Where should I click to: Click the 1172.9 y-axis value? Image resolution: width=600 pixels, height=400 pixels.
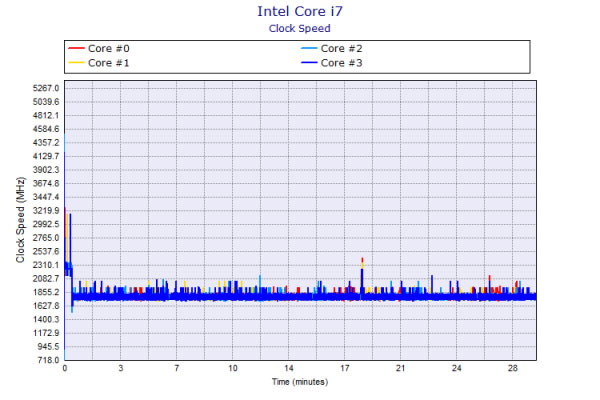[x=46, y=333]
